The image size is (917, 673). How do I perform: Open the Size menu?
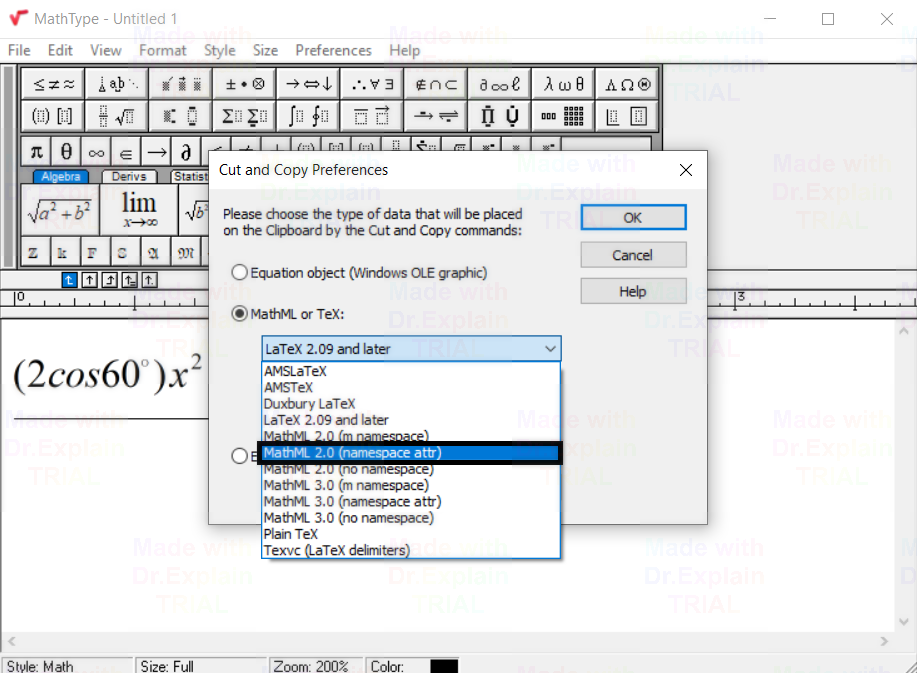266,50
